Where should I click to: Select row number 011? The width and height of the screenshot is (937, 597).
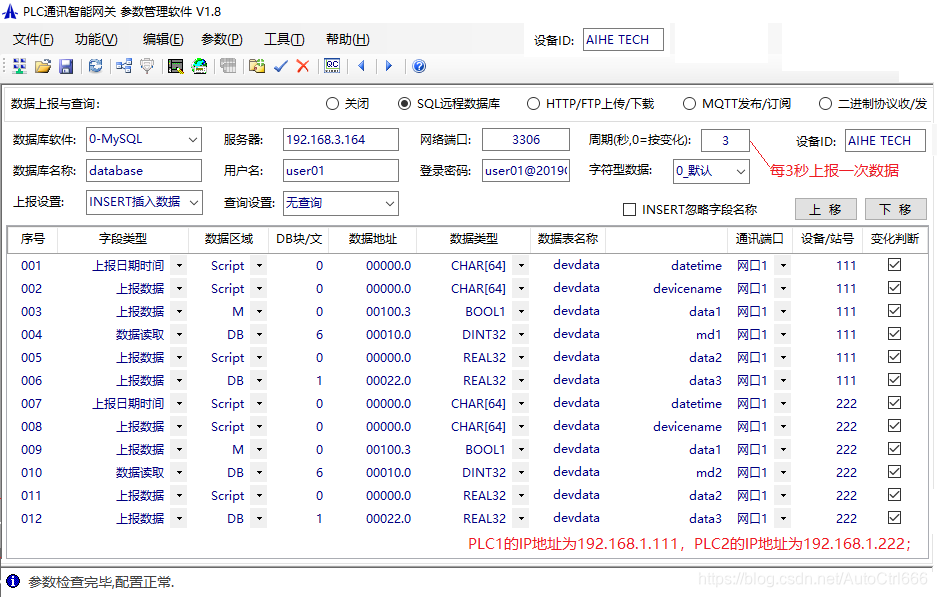click(31, 495)
